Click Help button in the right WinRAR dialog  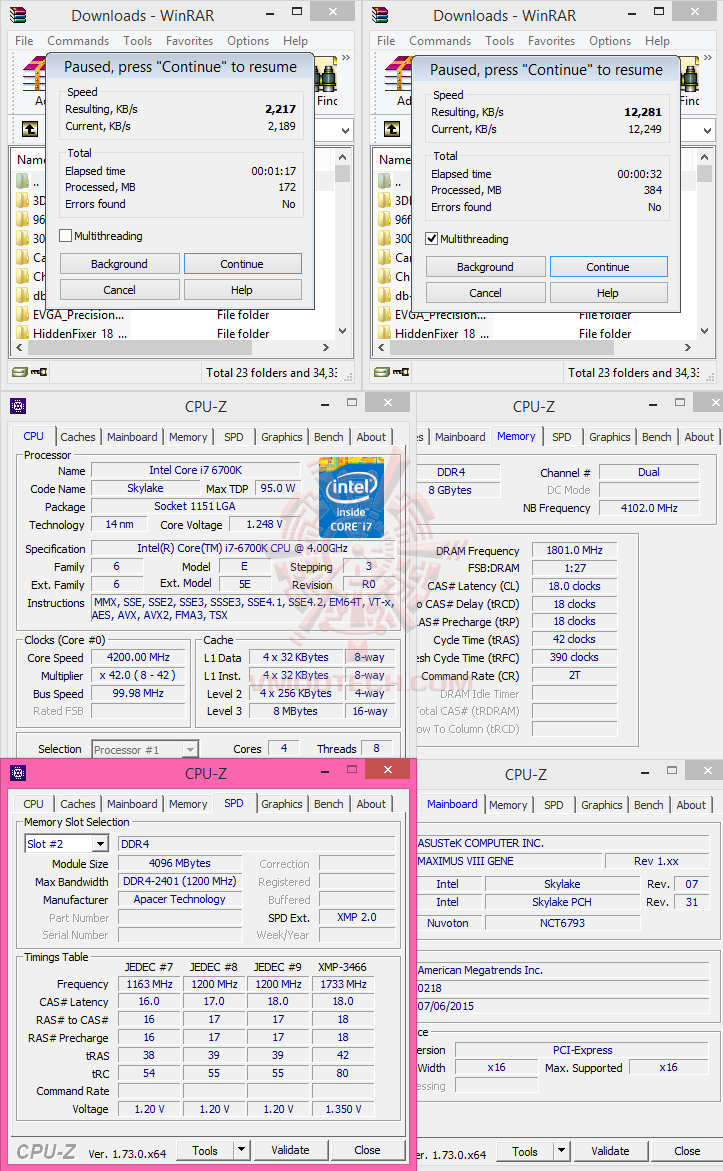tap(608, 293)
